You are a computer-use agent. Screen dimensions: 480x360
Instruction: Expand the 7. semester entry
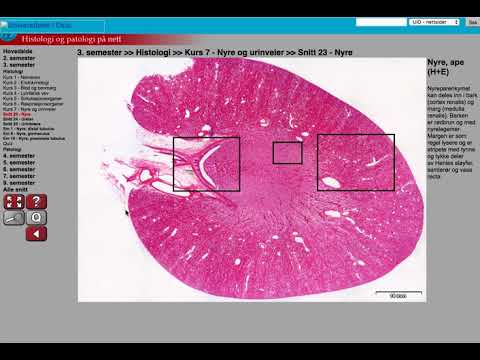click(x=19, y=176)
